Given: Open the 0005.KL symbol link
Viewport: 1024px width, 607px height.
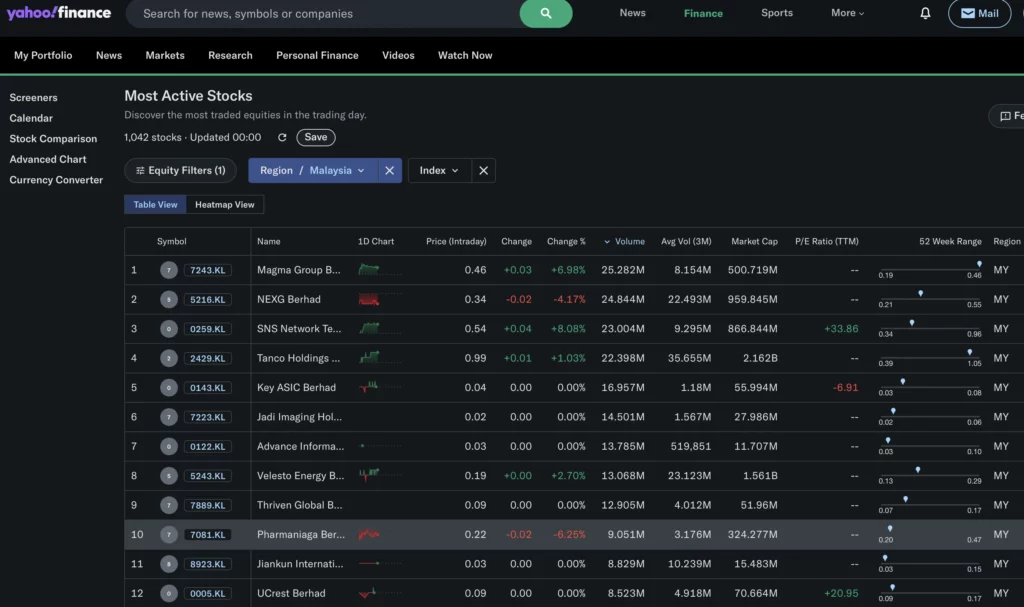Looking at the screenshot, I should pos(208,593).
